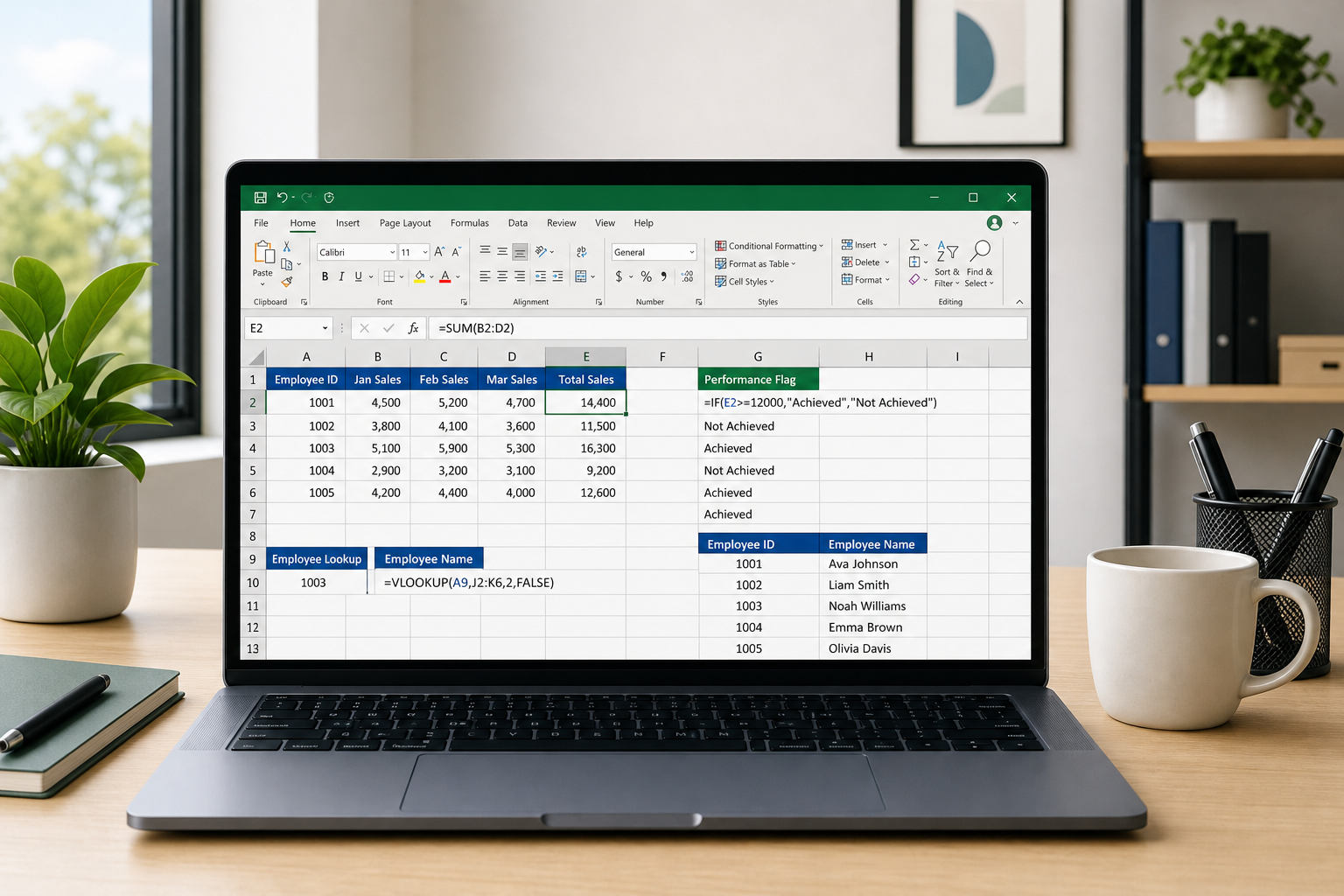Undo the last action
The width and height of the screenshot is (1344, 896).
[x=282, y=198]
